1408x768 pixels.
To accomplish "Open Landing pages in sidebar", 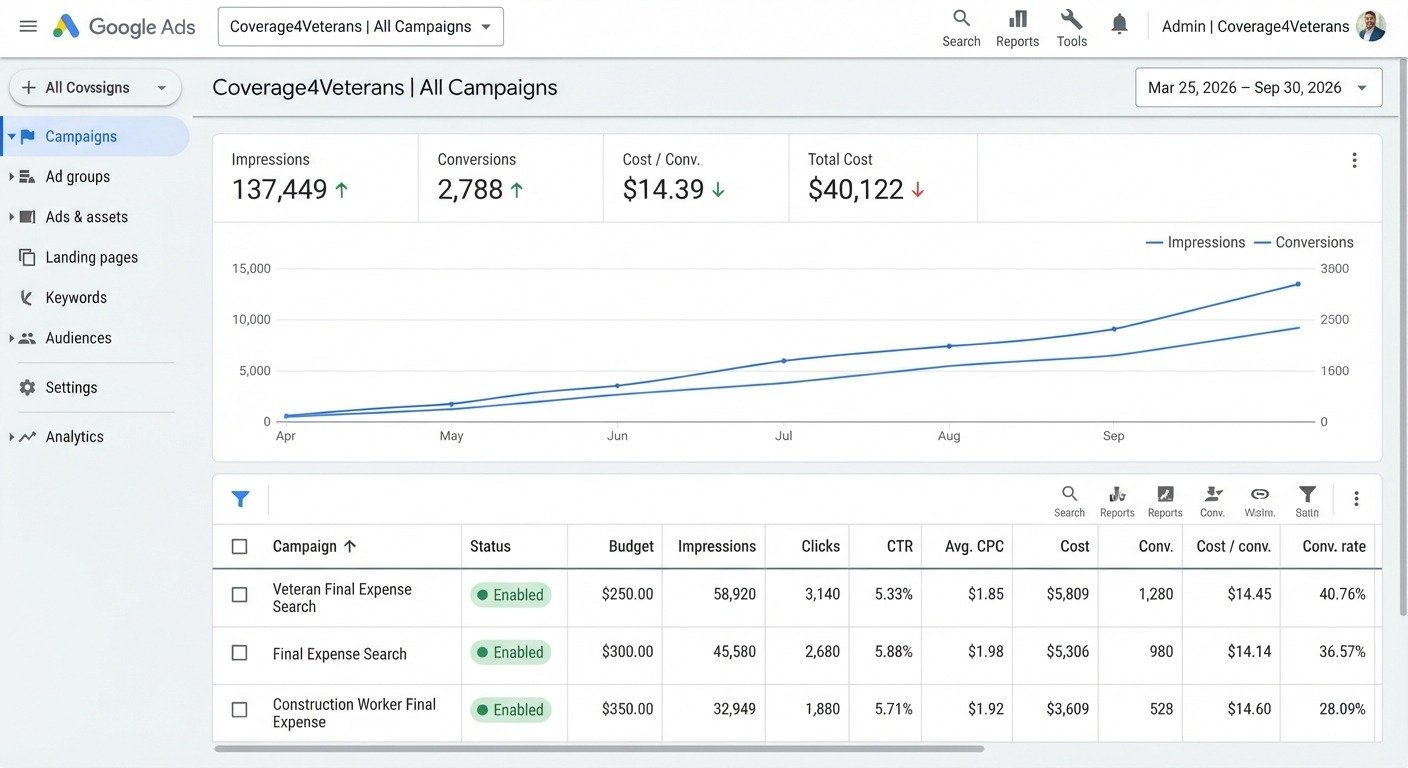I will (x=92, y=257).
